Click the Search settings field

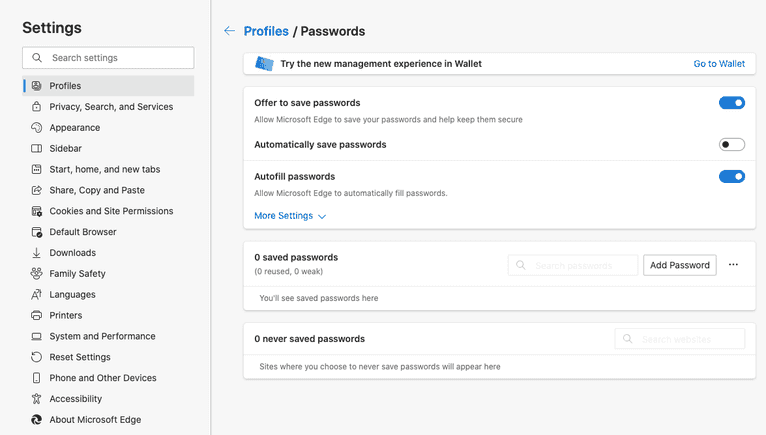click(x=108, y=58)
